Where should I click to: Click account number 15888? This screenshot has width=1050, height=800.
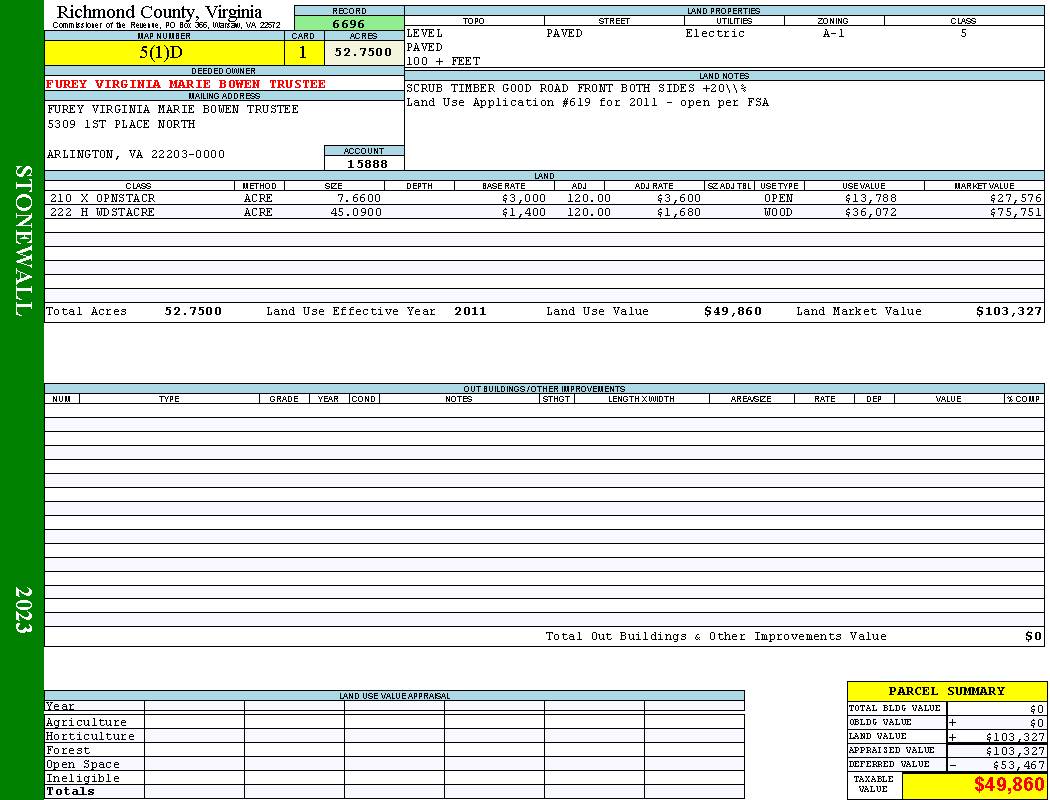(x=367, y=163)
